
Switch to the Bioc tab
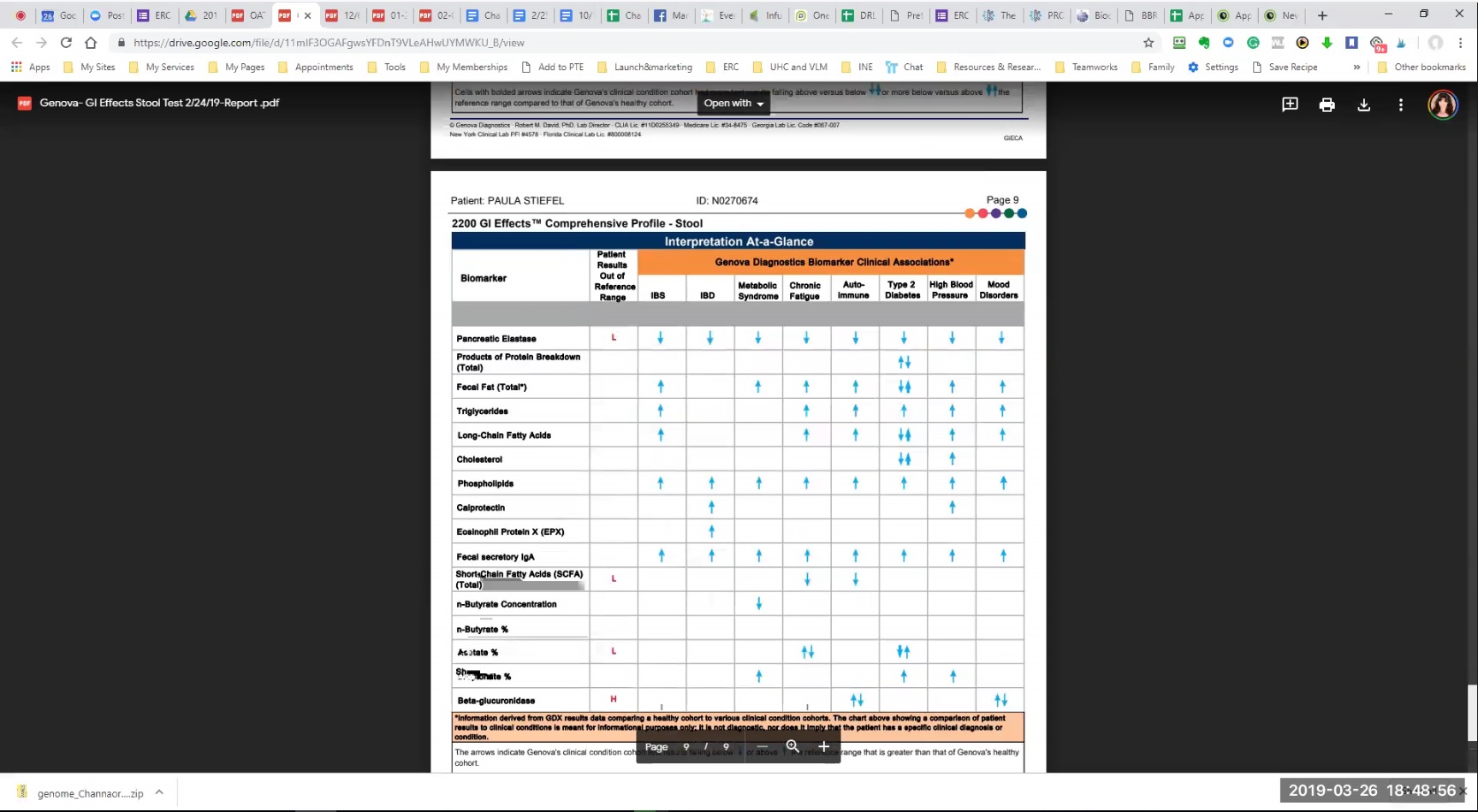(x=1093, y=15)
